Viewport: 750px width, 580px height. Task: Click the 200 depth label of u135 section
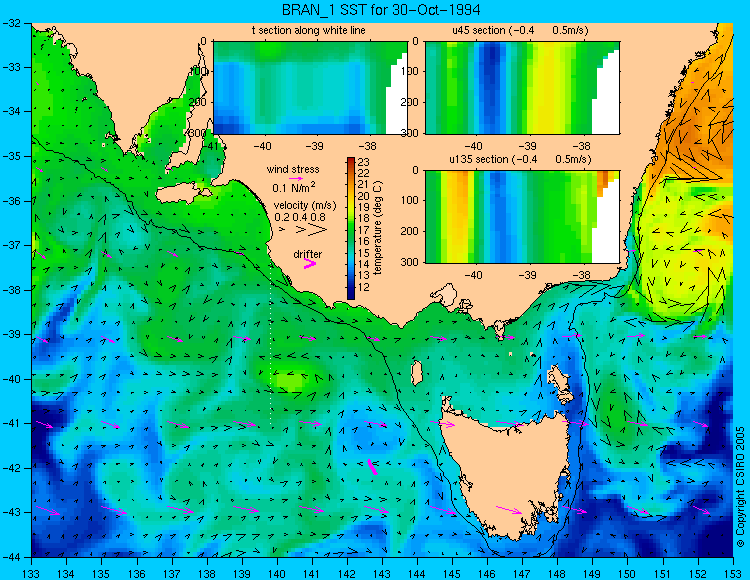(x=409, y=231)
